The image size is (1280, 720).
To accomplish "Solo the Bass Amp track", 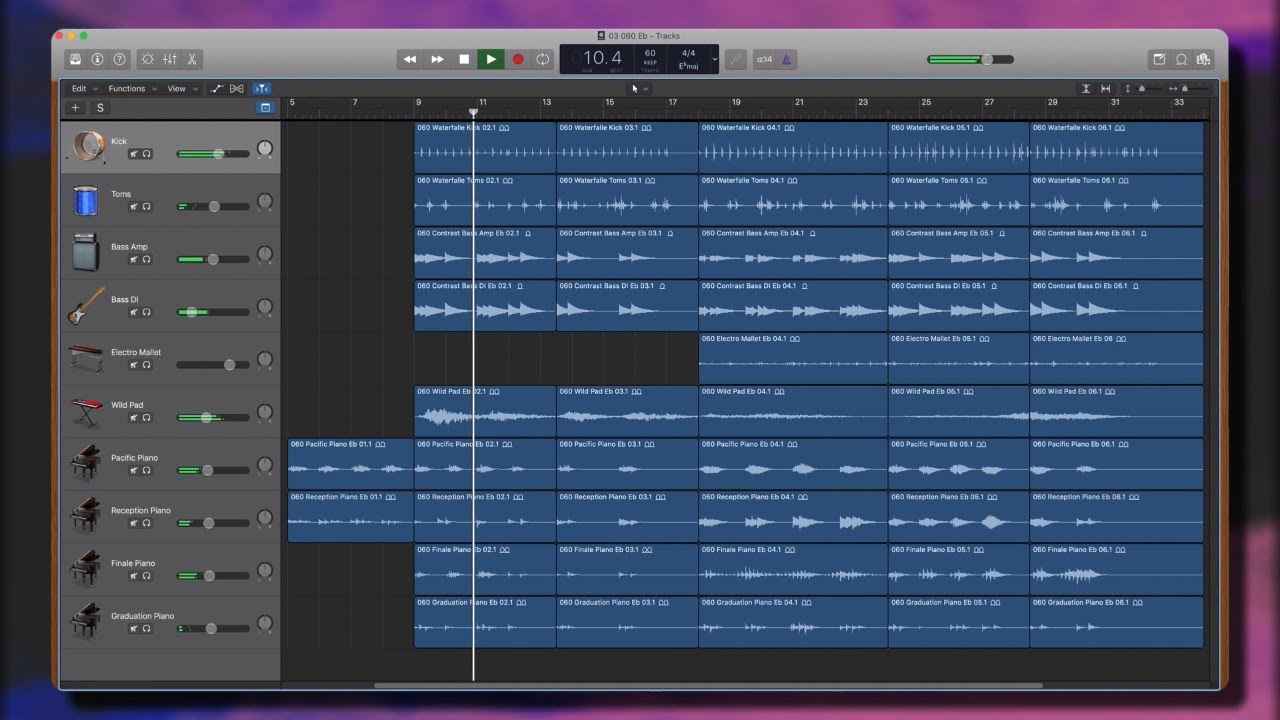I will click(x=147, y=259).
